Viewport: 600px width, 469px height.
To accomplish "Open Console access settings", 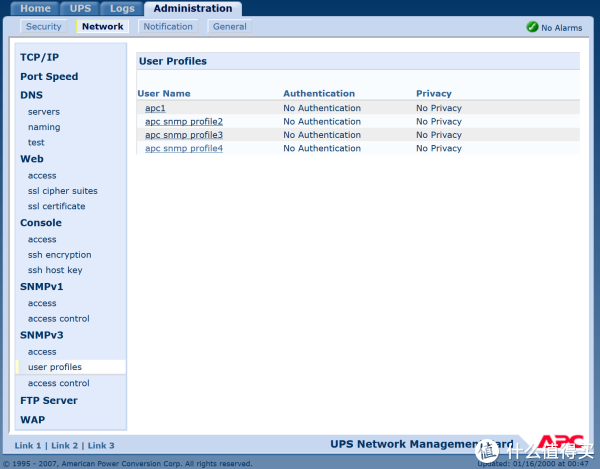I will click(x=42, y=239).
